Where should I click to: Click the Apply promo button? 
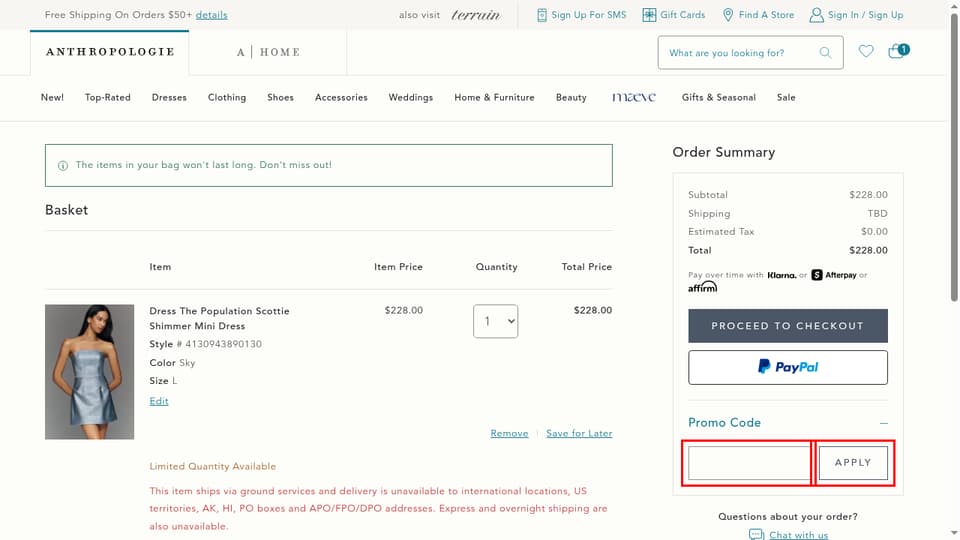pyautogui.click(x=853, y=463)
